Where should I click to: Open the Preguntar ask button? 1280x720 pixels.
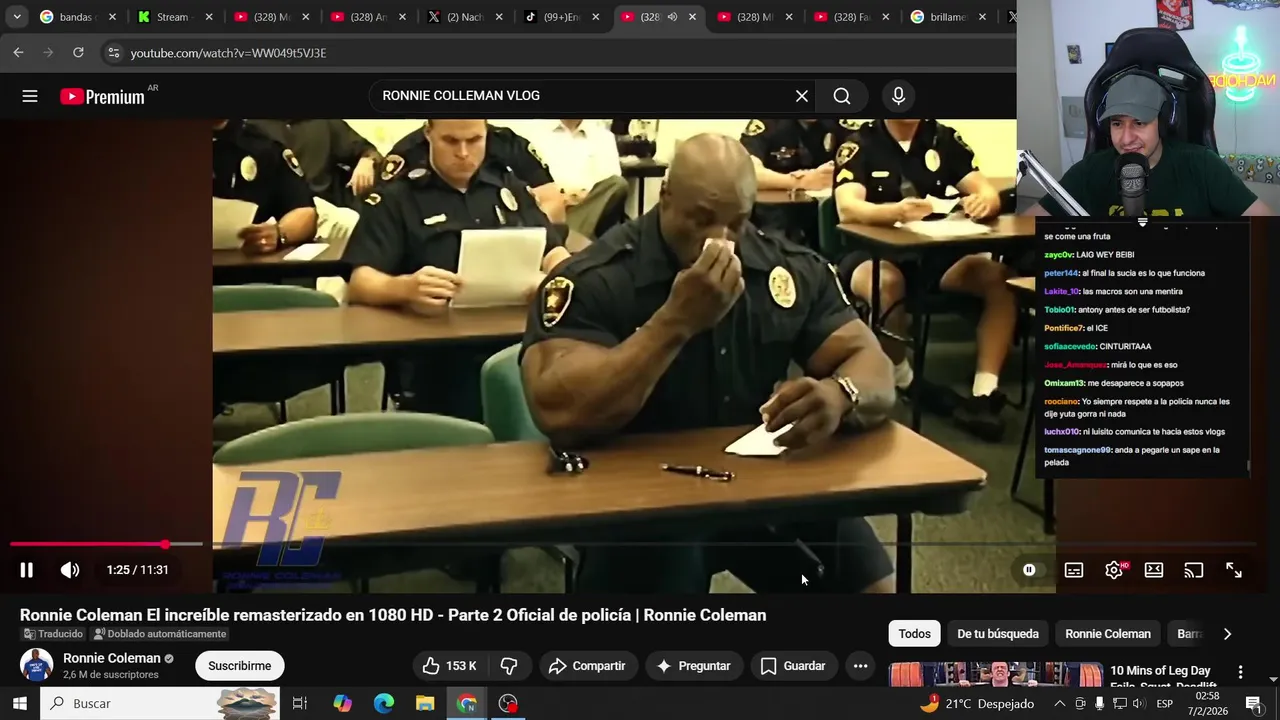click(694, 666)
